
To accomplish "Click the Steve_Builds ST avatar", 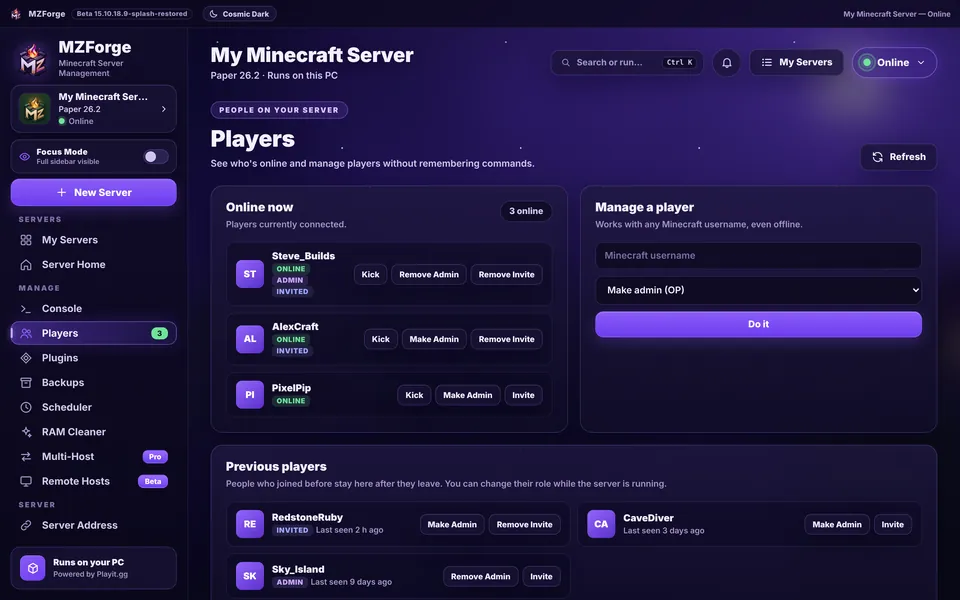I will click(x=250, y=274).
